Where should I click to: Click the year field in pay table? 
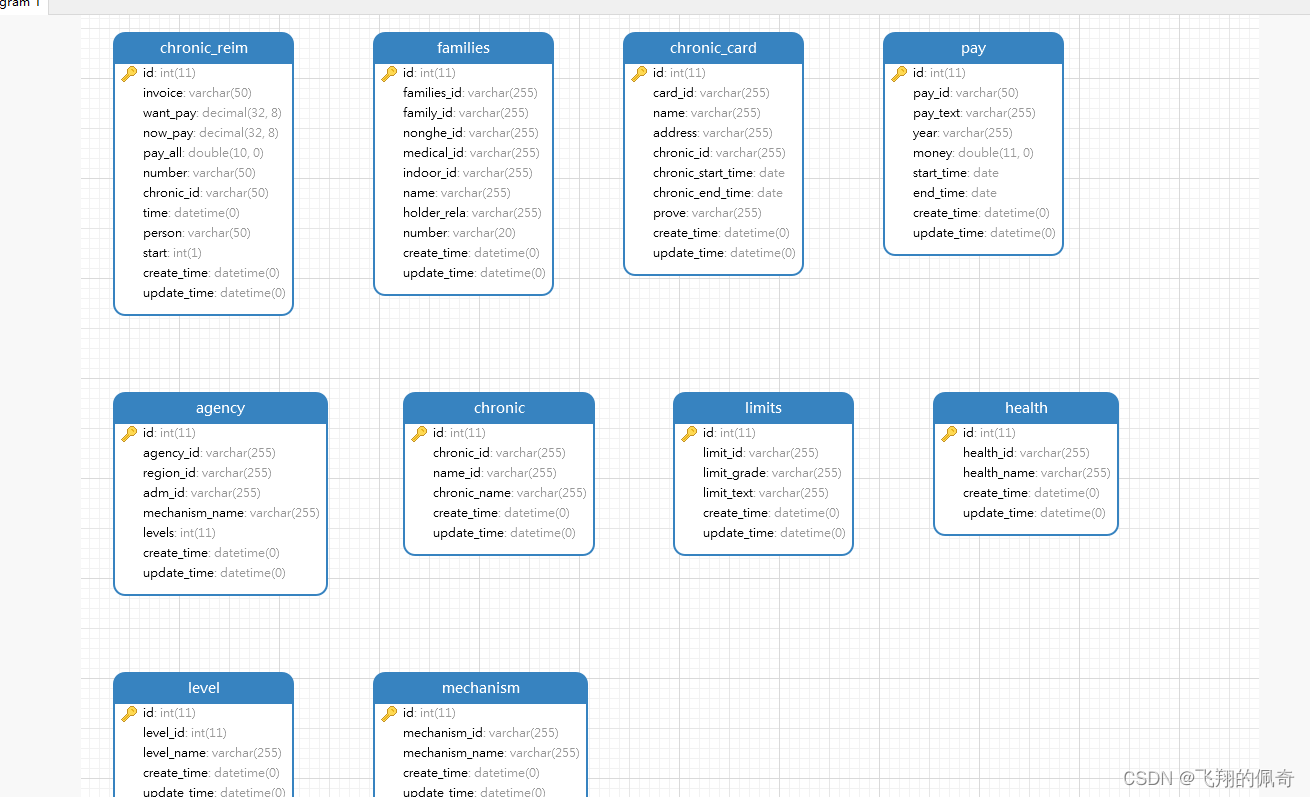pos(963,133)
